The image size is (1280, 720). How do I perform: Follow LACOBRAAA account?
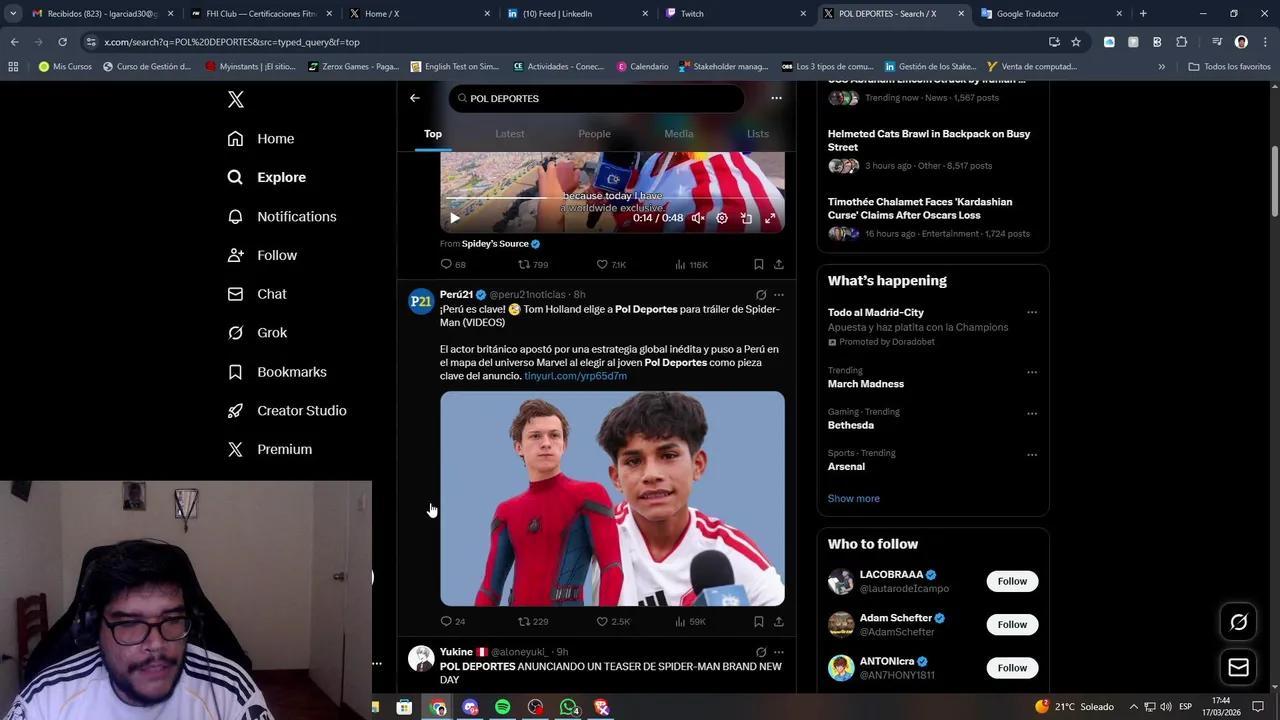[1012, 582]
